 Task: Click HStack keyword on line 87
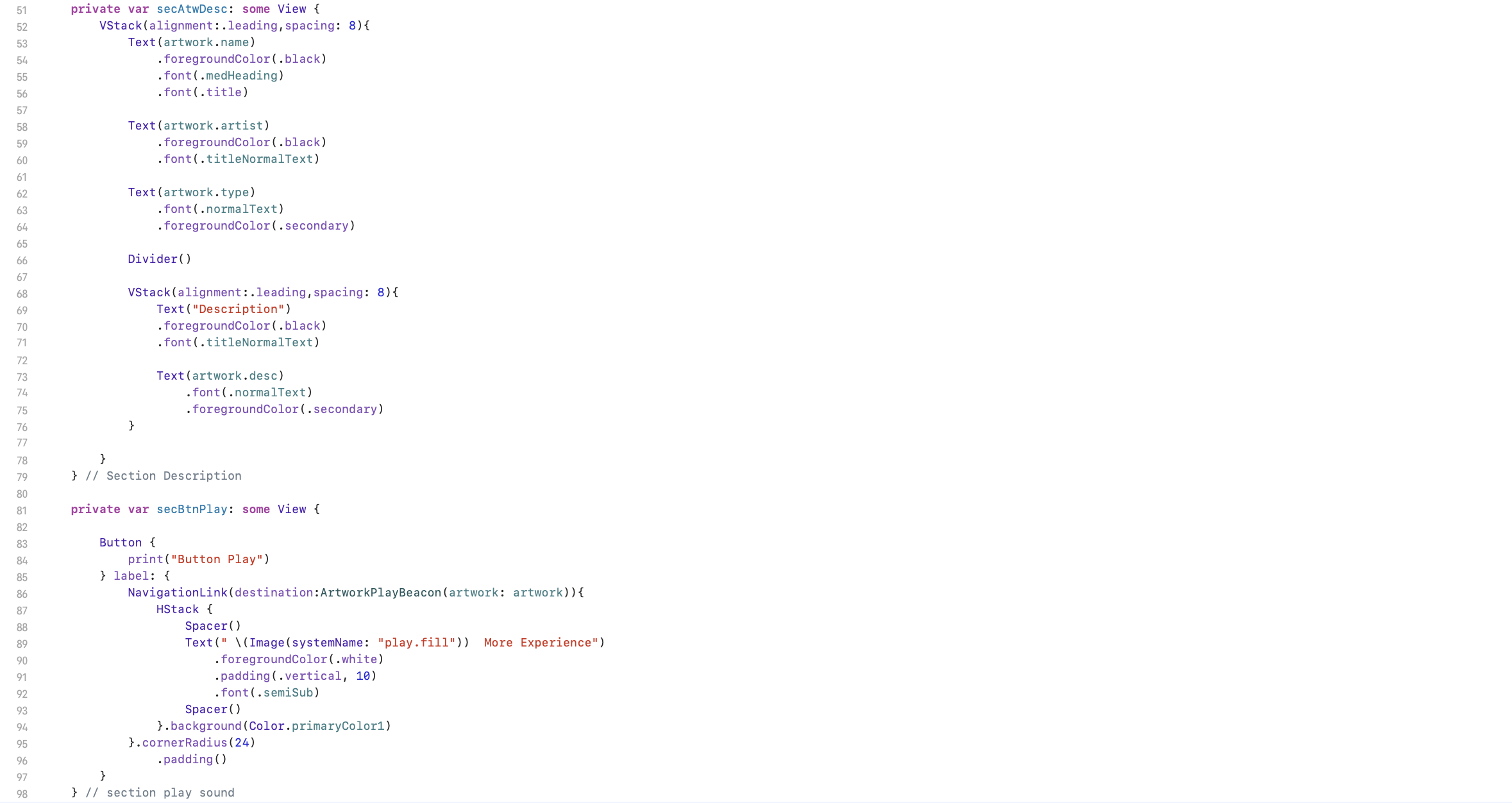178,609
